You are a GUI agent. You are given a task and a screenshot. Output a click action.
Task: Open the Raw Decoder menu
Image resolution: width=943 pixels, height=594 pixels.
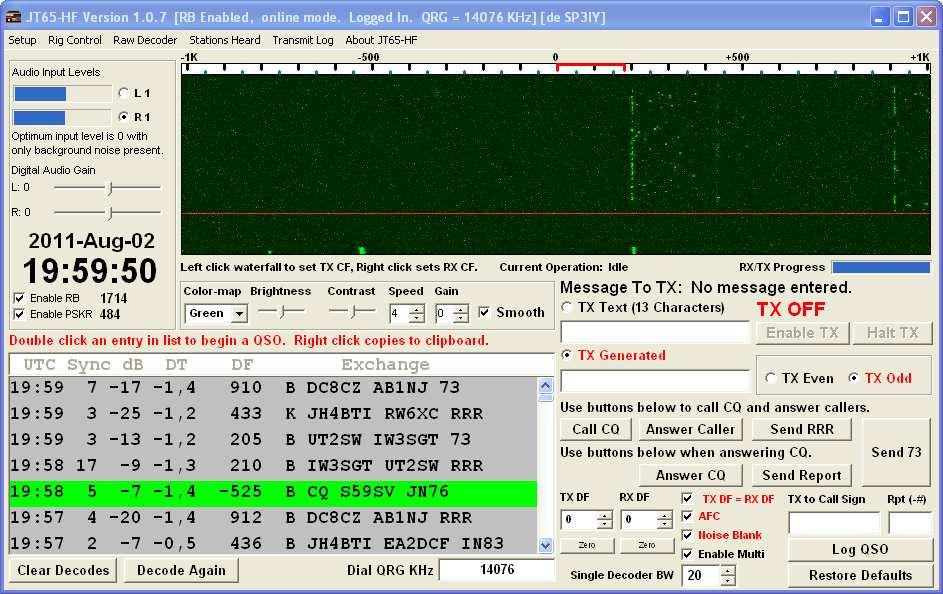[145, 40]
